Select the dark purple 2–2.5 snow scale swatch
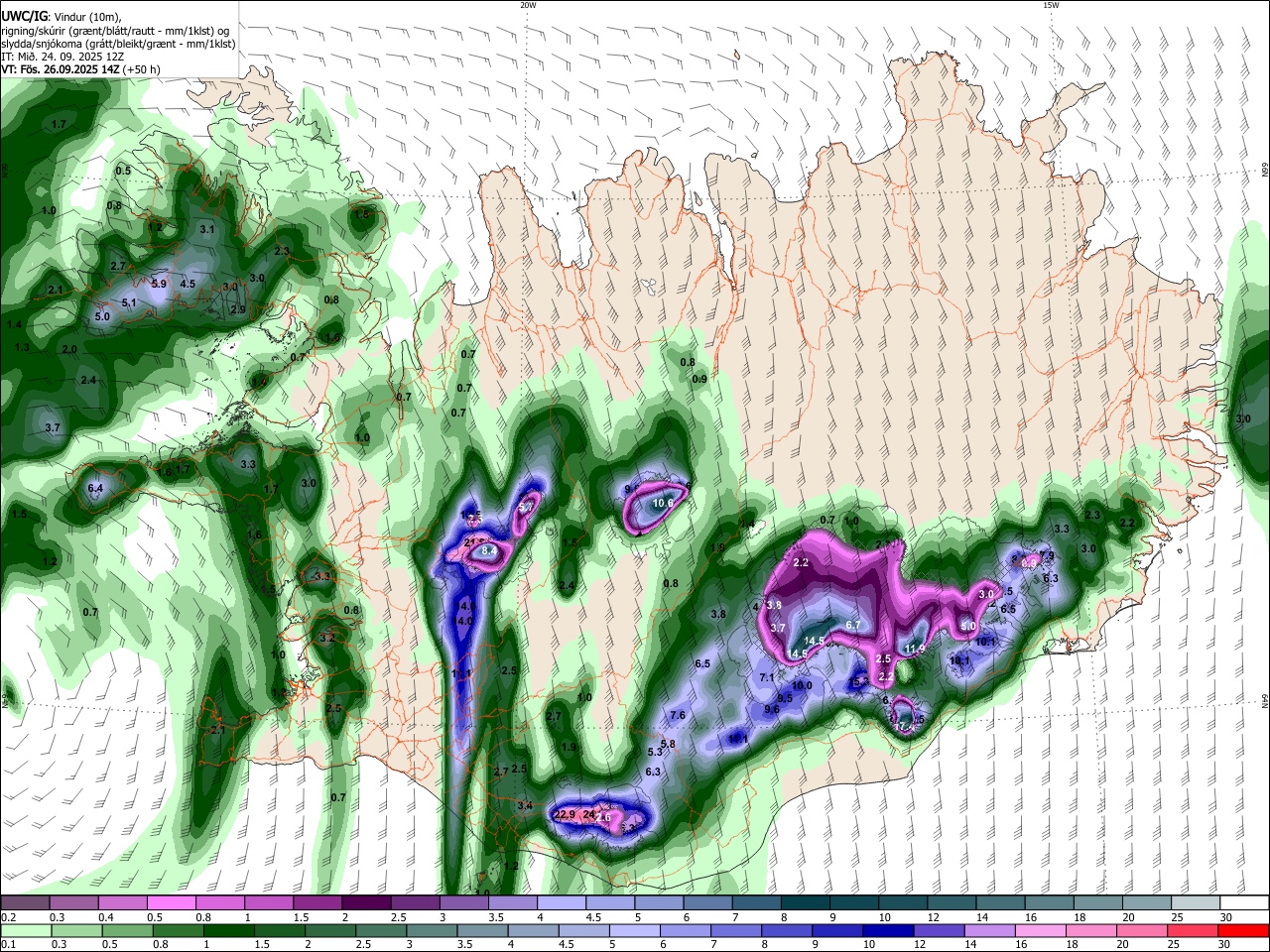Screen dimensions: 1270x952 pyautogui.click(x=366, y=903)
